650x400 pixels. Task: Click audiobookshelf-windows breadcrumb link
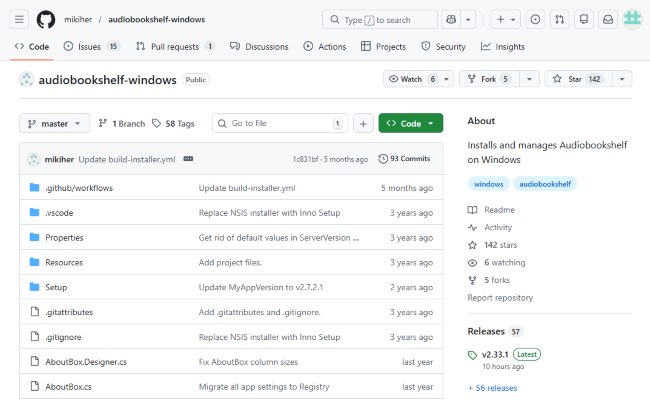pyautogui.click(x=157, y=19)
